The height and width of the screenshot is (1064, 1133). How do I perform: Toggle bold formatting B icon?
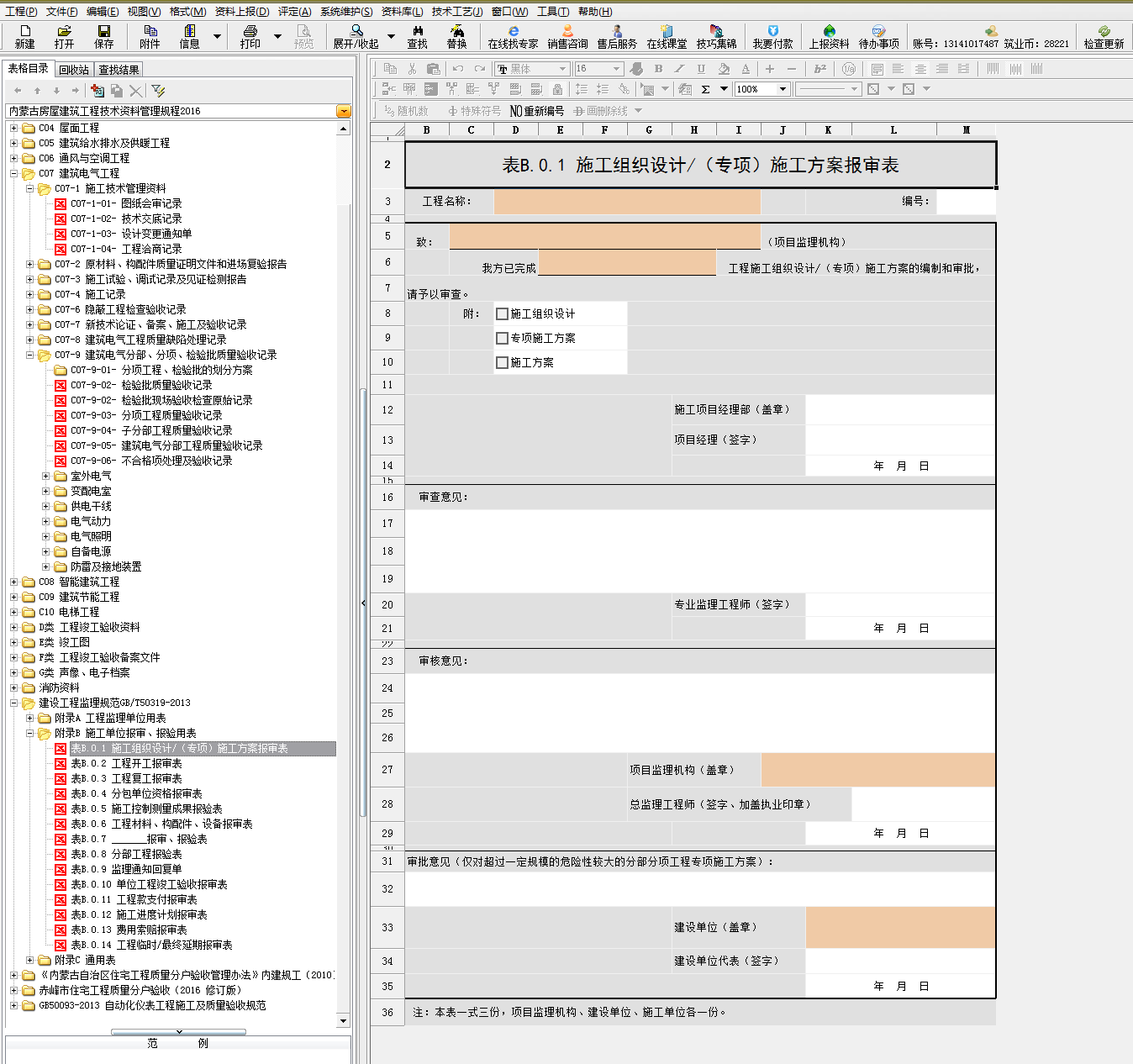pyautogui.click(x=658, y=69)
